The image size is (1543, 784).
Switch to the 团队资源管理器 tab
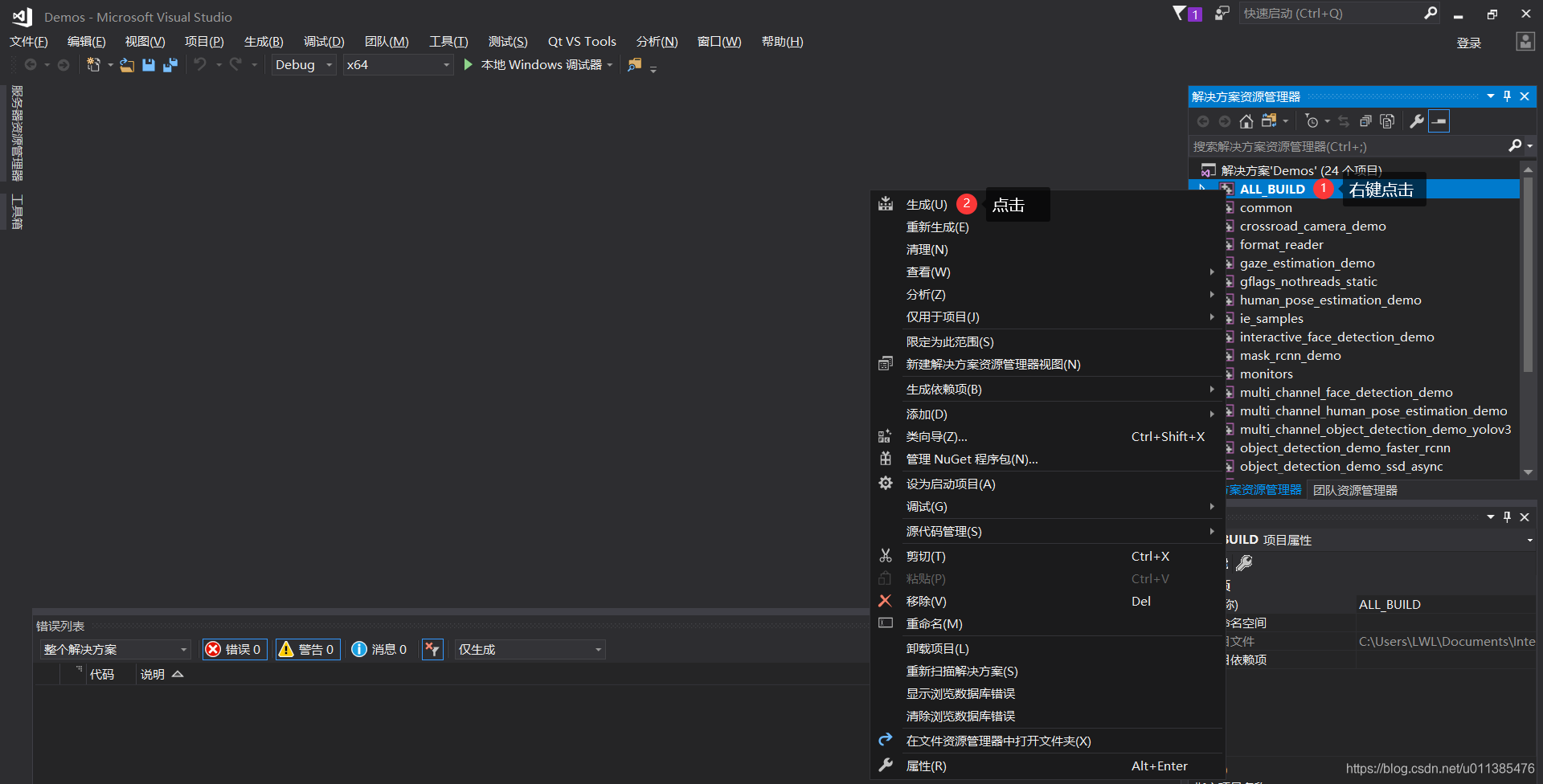[x=1355, y=490]
